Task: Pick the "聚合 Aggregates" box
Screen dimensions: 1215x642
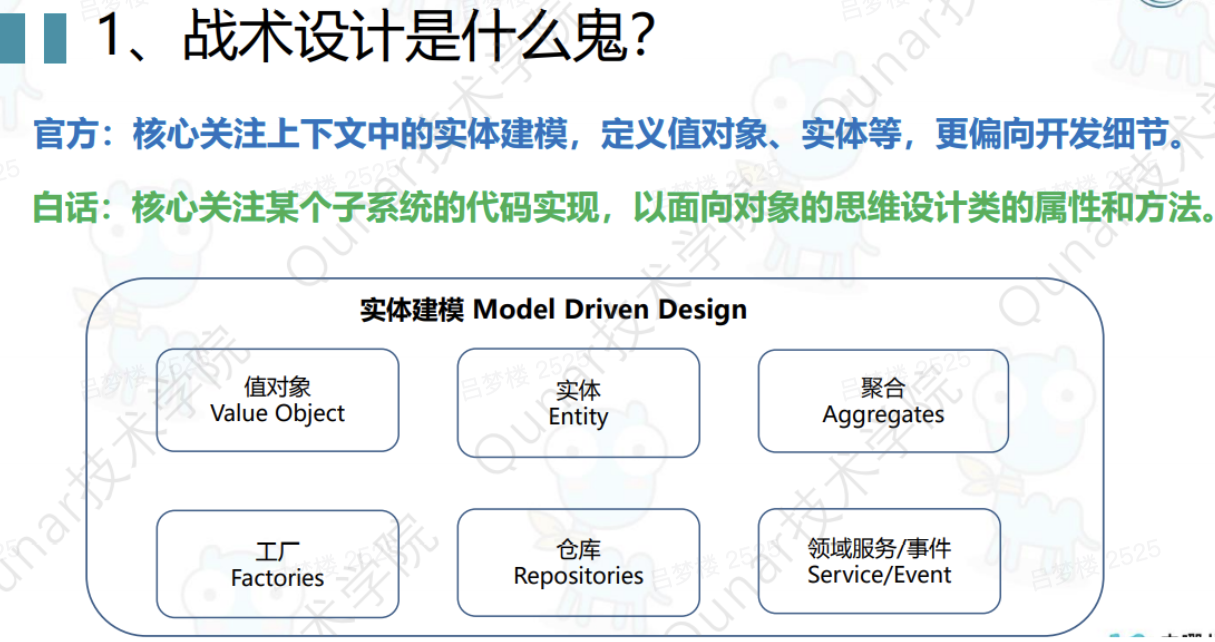Action: point(883,400)
